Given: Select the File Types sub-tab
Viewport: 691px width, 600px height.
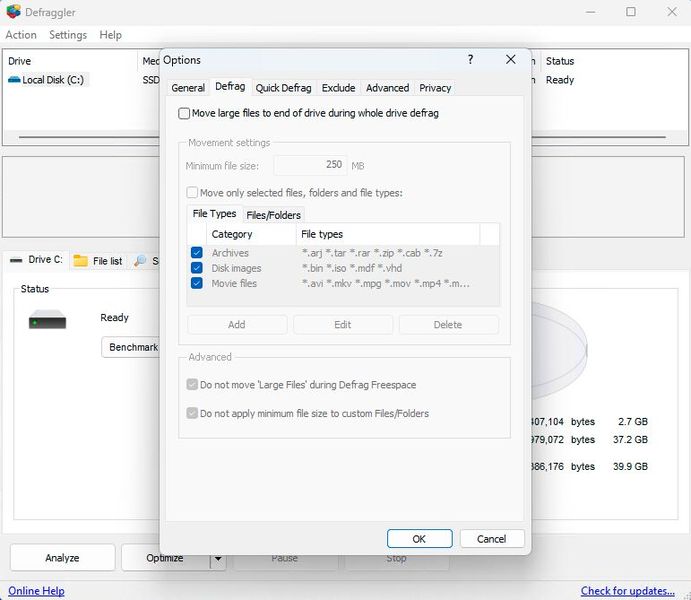Looking at the screenshot, I should [x=215, y=214].
